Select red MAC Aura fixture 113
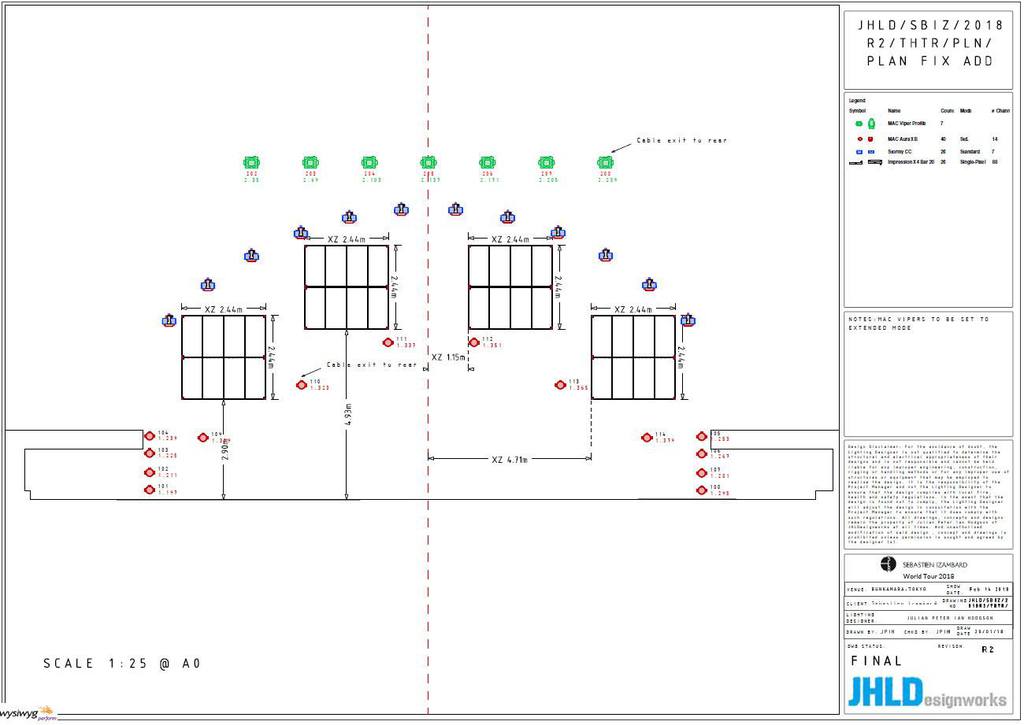The width and height of the screenshot is (1024, 725). 560,384
